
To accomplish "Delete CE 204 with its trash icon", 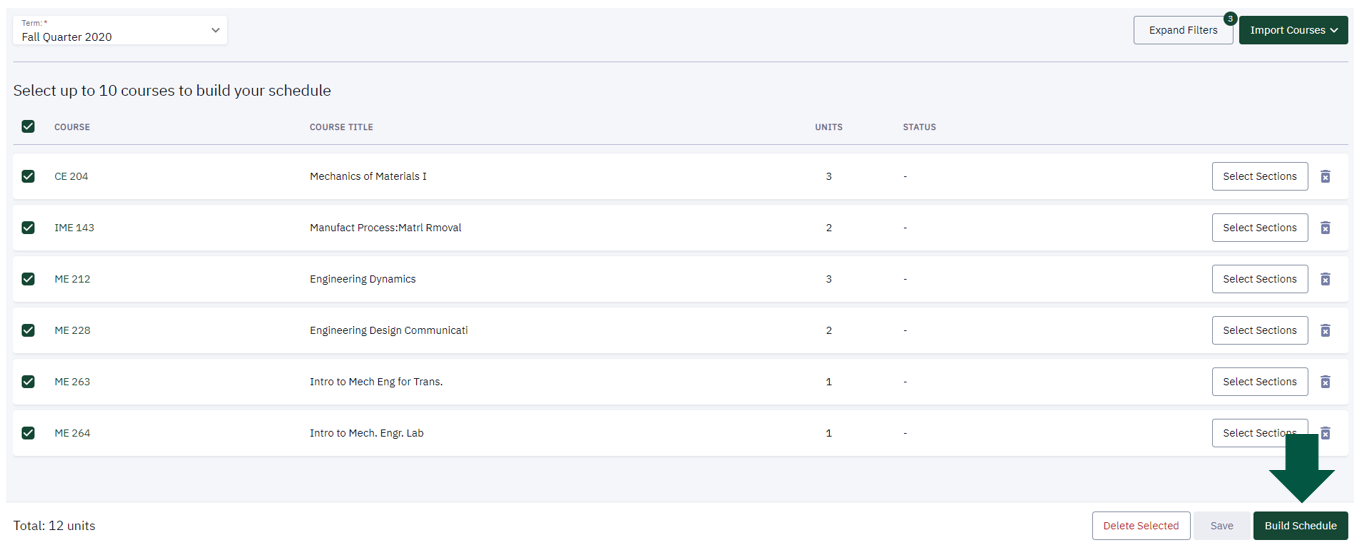I will pyautogui.click(x=1325, y=176).
